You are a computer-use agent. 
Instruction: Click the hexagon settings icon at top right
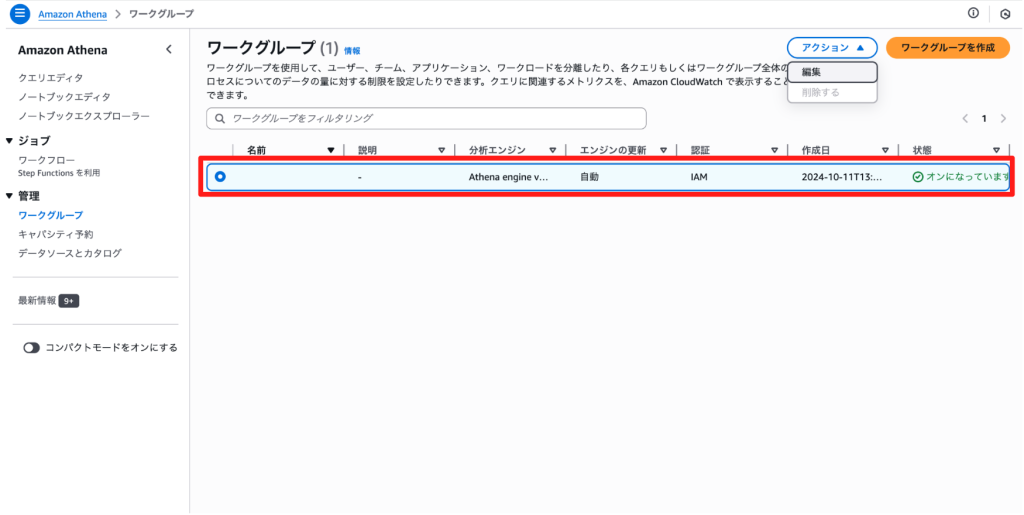1005,14
